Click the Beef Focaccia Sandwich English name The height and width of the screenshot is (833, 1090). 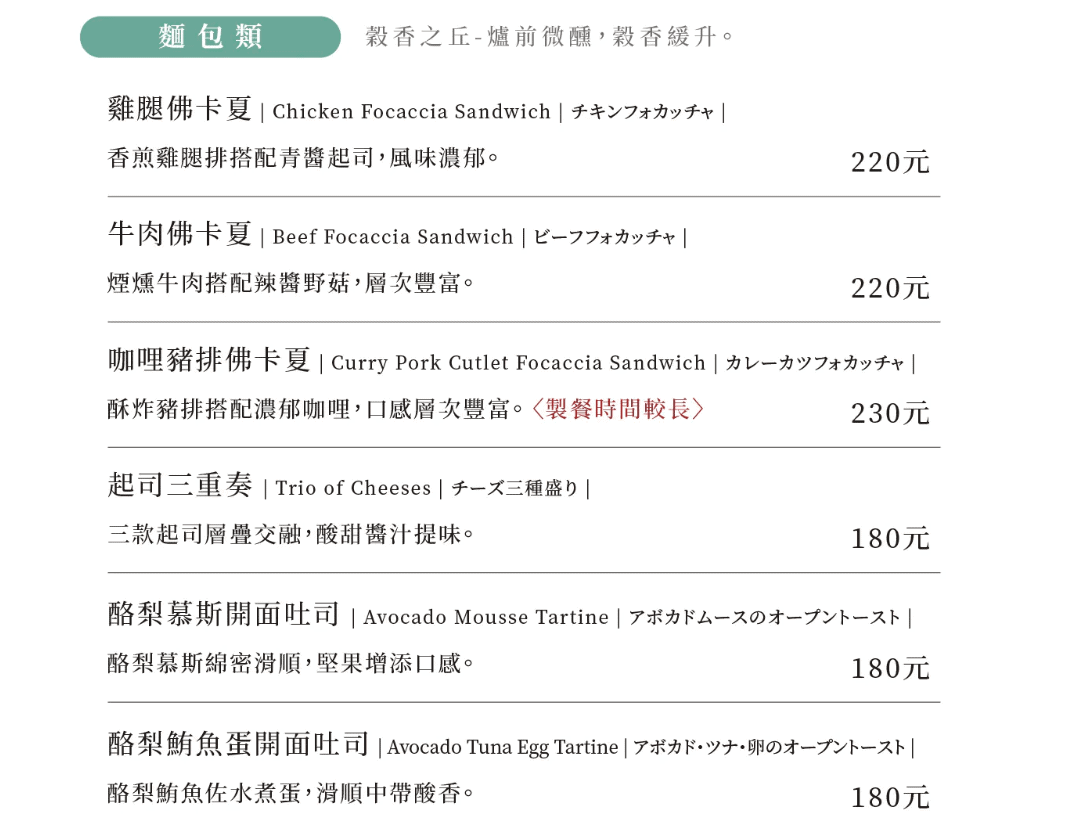pyautogui.click(x=392, y=238)
